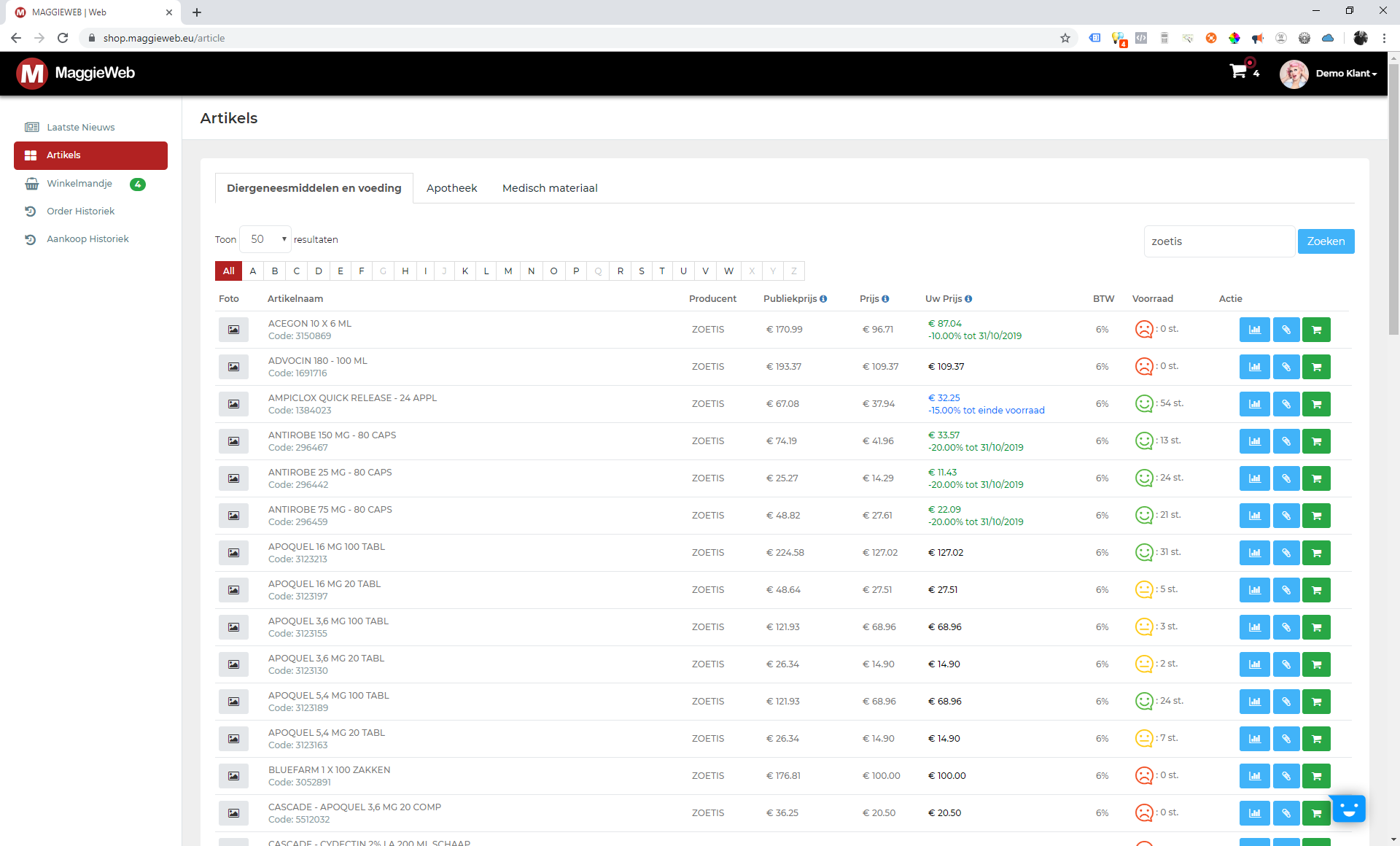
Task: Add APOQUEL 16 MG 20 TABL to cart
Action: pyautogui.click(x=1316, y=590)
